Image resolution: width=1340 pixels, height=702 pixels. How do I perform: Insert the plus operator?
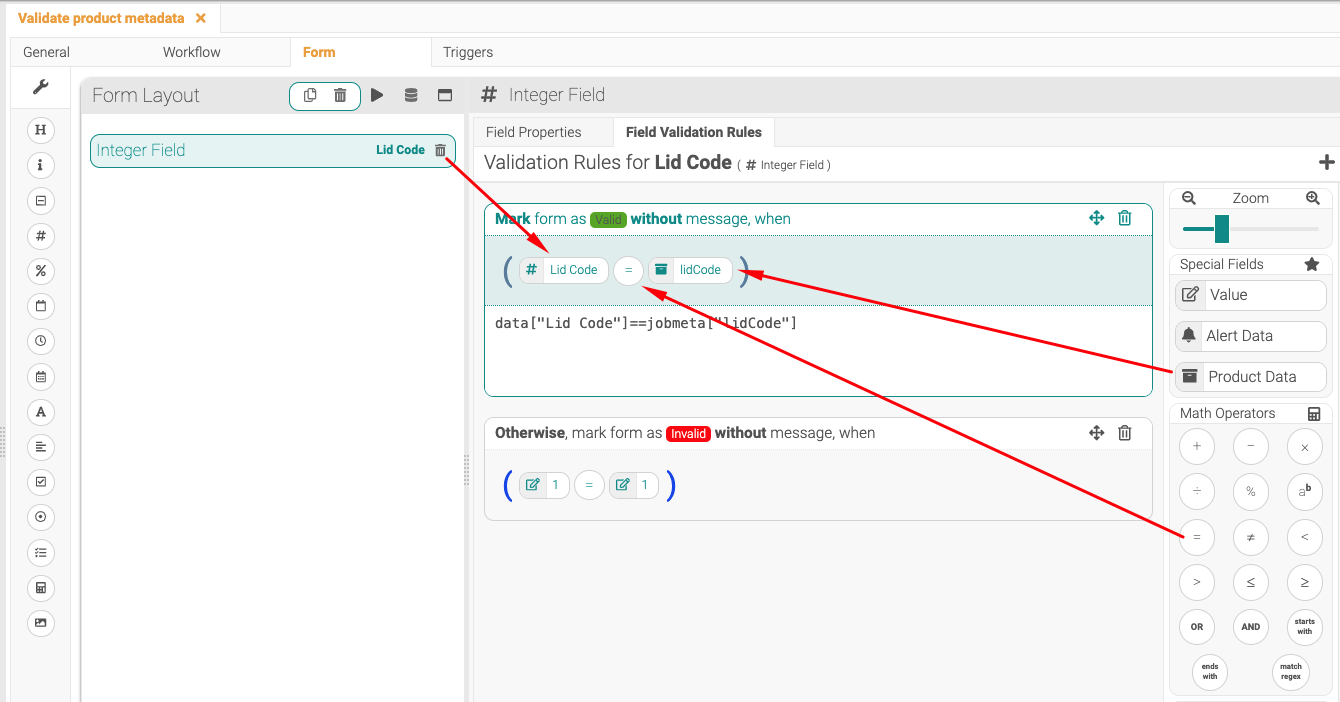point(1197,447)
